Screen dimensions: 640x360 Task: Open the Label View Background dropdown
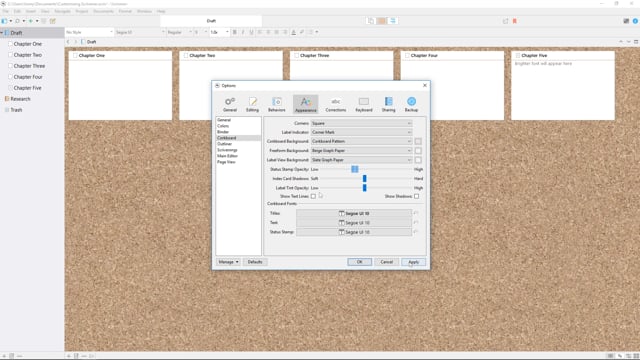(x=361, y=160)
